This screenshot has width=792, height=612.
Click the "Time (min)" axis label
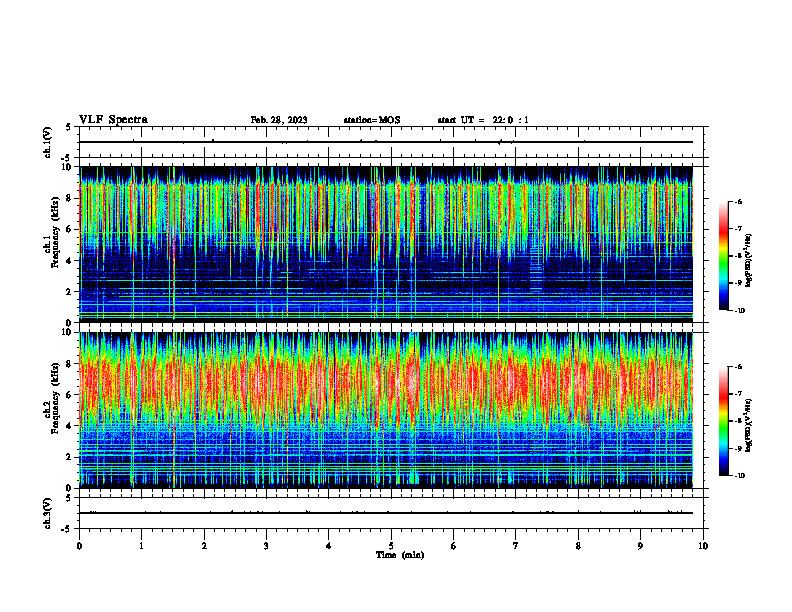click(x=400, y=555)
